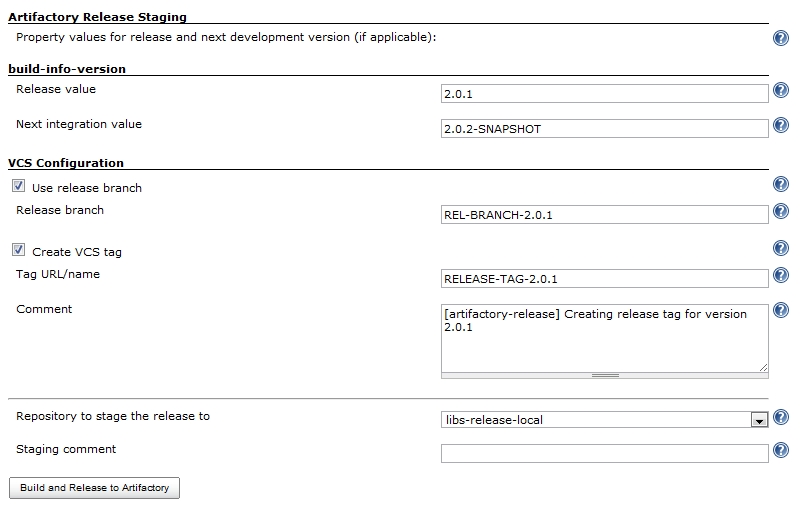Image resolution: width=800 pixels, height=507 pixels.
Task: Click inside the Comment textarea
Action: (605, 338)
